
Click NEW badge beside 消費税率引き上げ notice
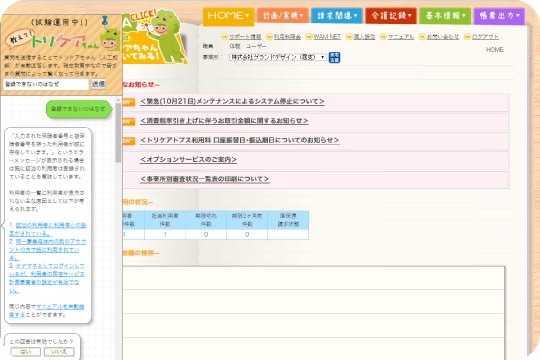129,121
